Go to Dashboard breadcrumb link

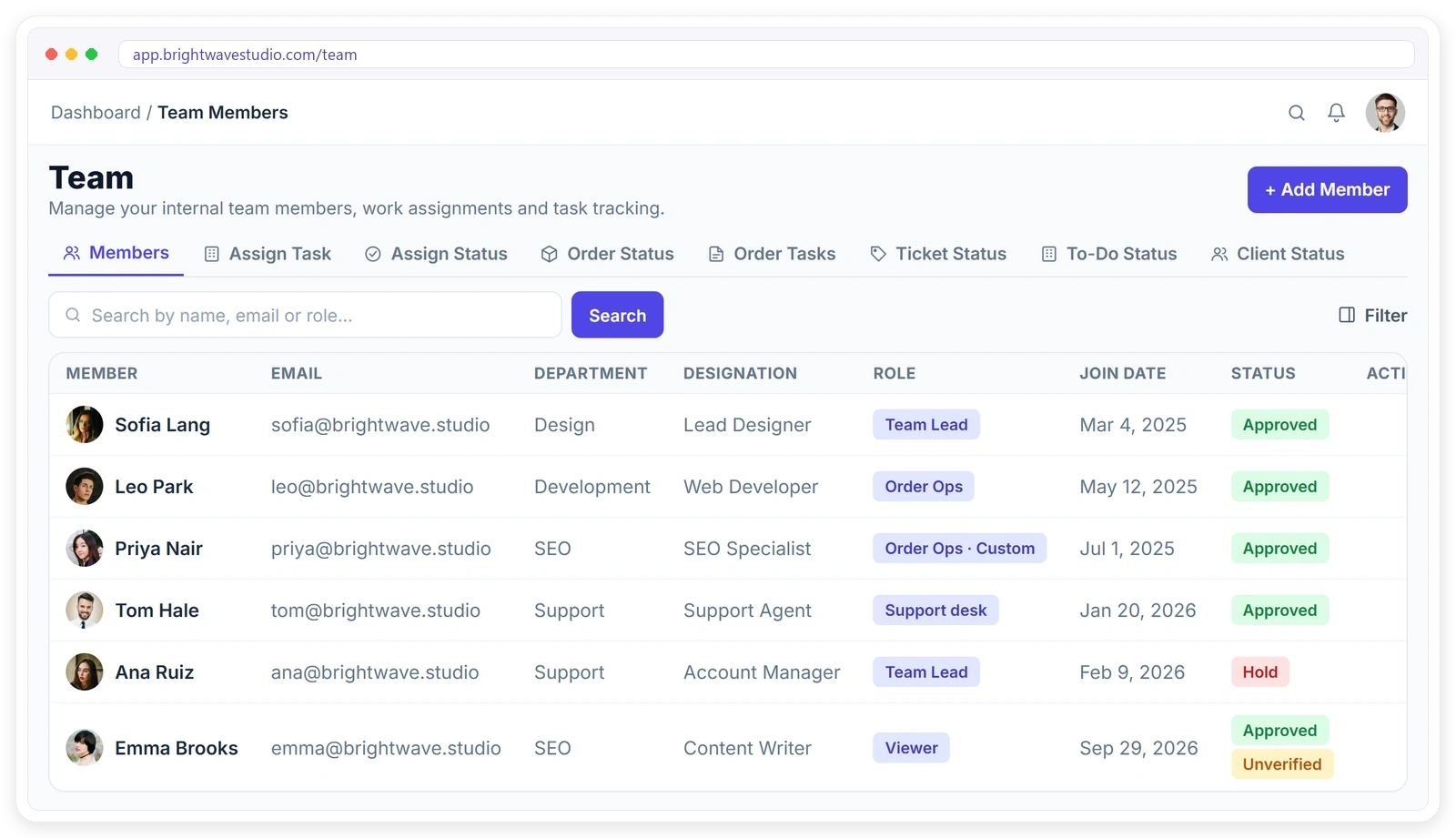(96, 113)
